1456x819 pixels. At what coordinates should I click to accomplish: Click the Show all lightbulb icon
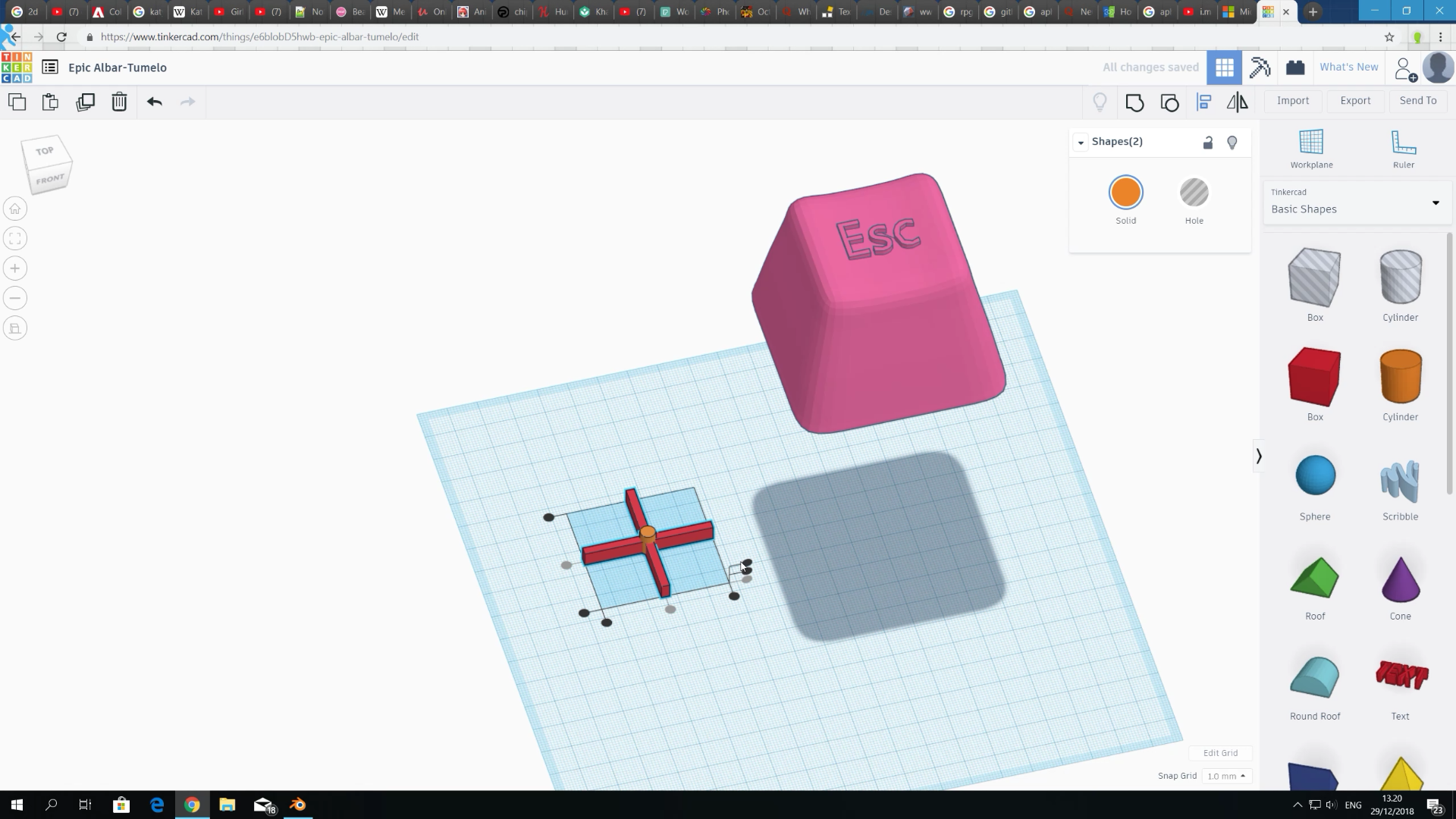click(1100, 102)
